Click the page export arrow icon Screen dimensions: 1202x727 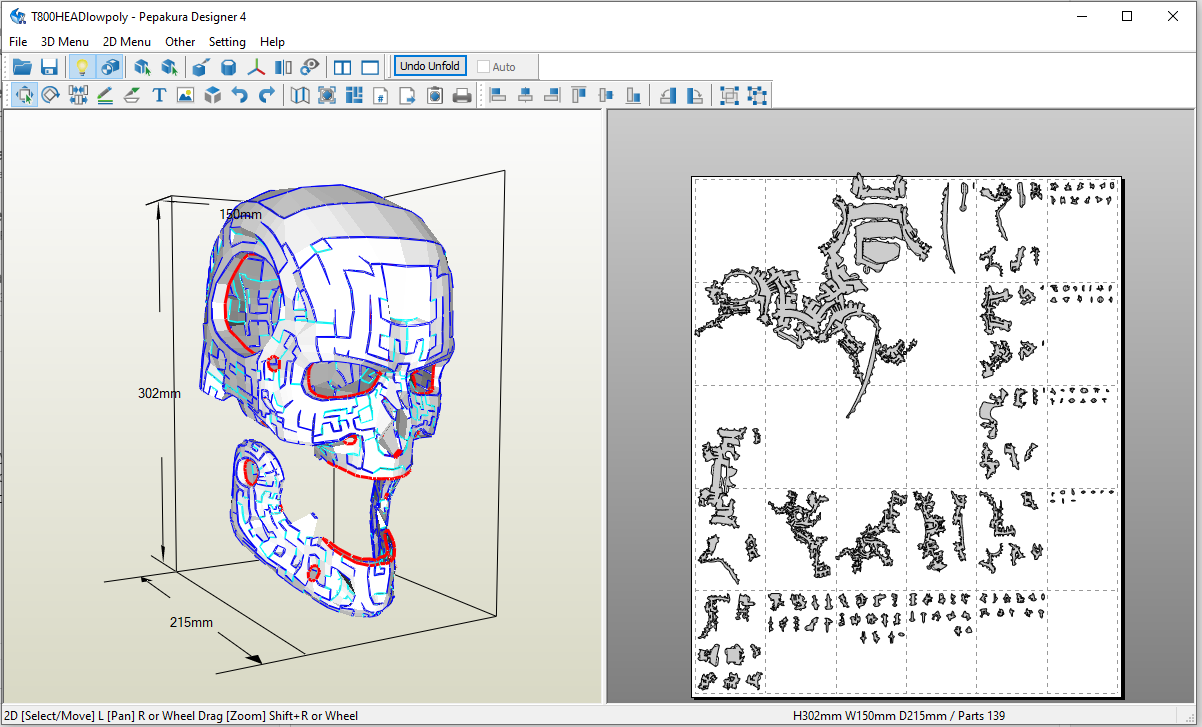(408, 95)
